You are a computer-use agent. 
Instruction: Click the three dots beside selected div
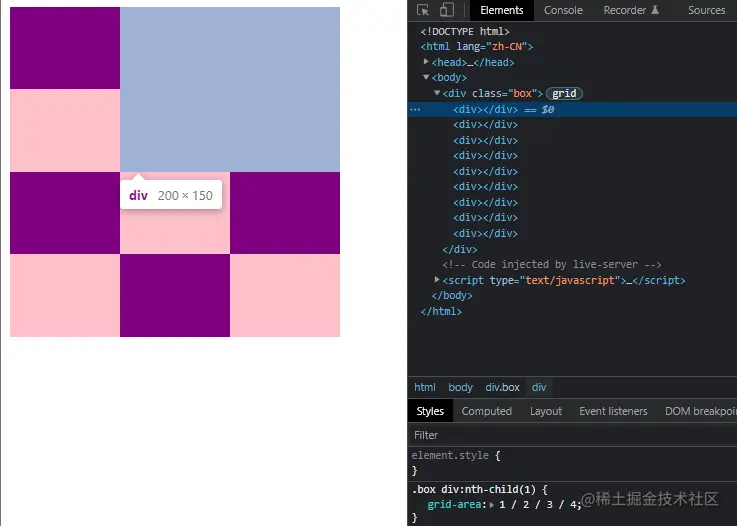pyautogui.click(x=415, y=110)
